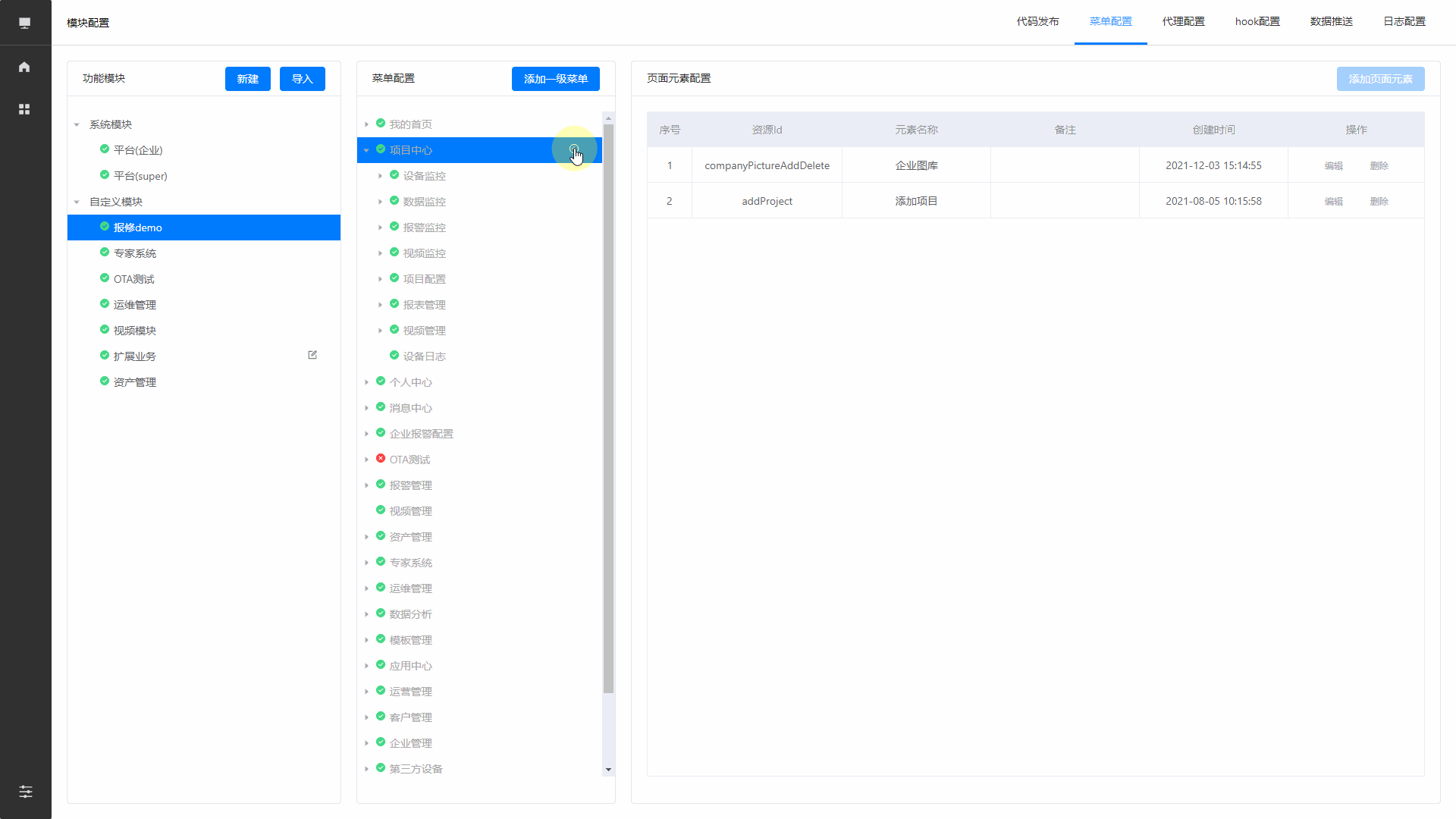
Task: Open the grid modules icon in sidebar
Action: click(x=24, y=109)
